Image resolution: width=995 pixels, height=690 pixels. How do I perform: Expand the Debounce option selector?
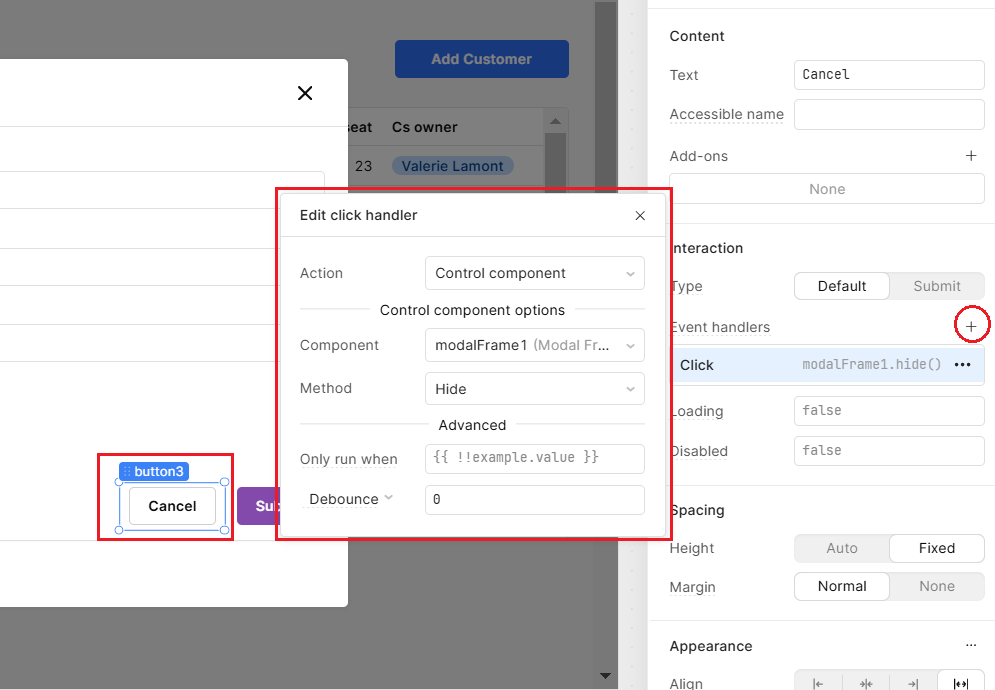[x=350, y=499]
